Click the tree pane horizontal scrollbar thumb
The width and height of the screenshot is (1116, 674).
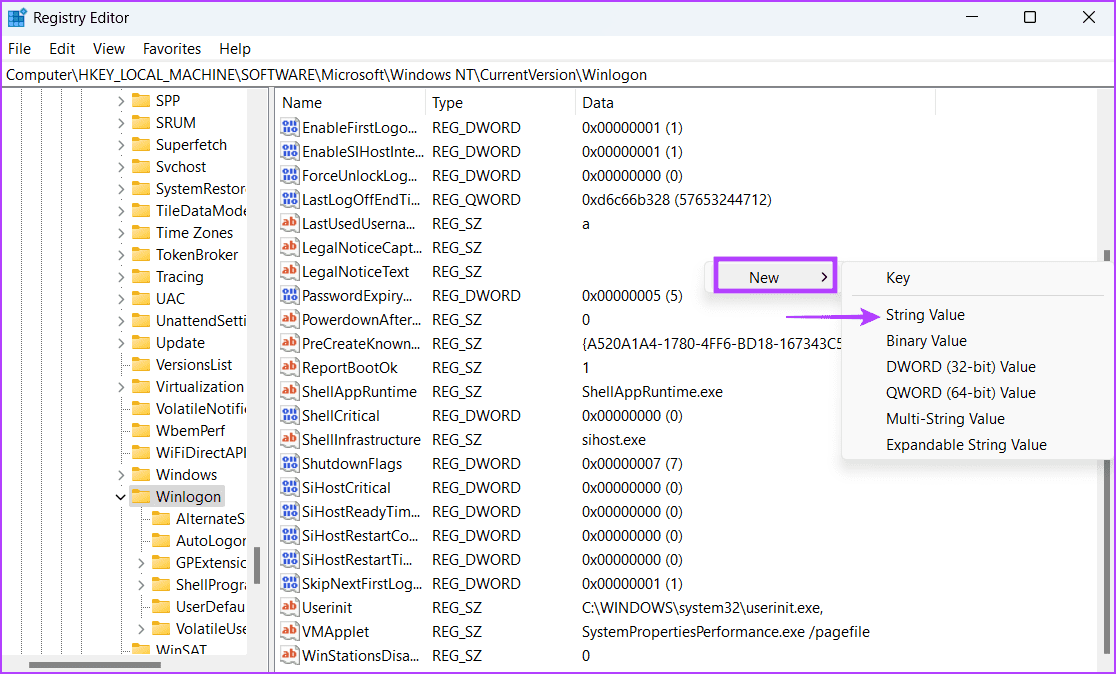[x=94, y=665]
